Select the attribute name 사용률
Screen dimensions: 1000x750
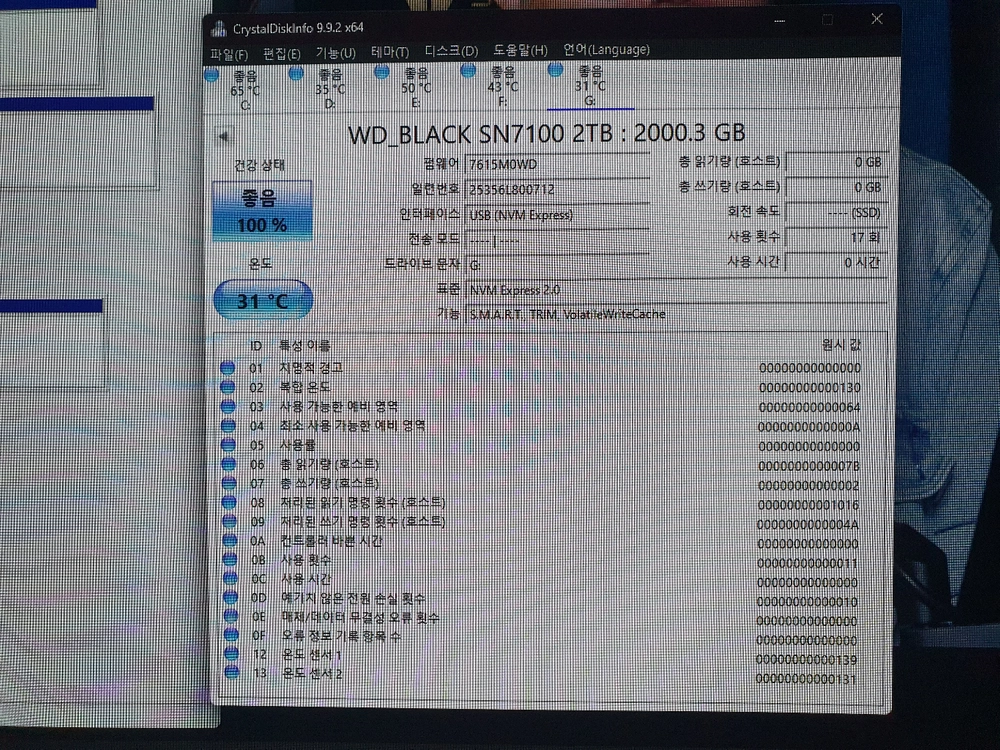coord(298,445)
